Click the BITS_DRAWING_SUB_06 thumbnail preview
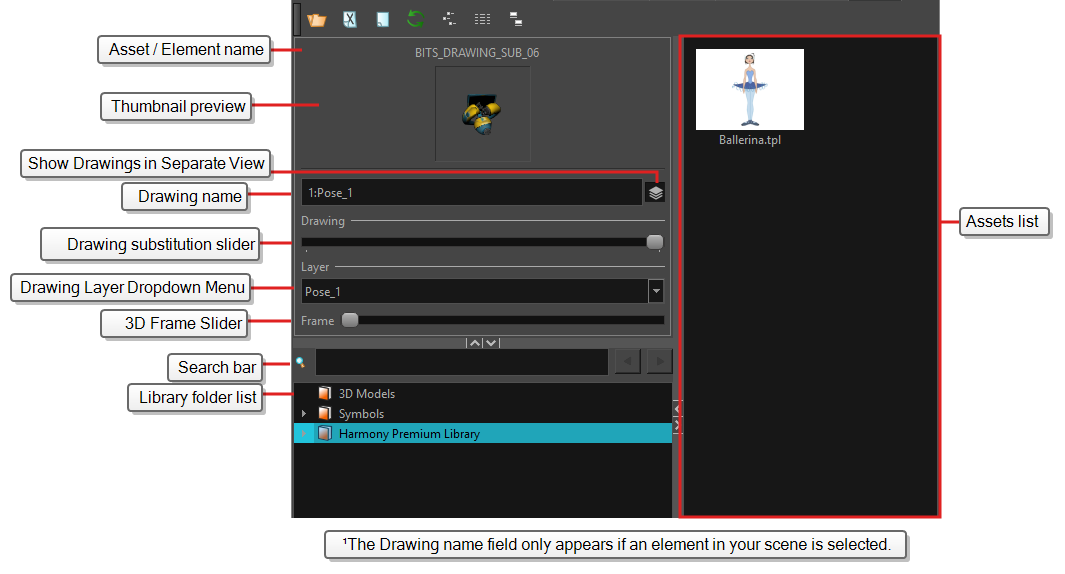The height and width of the screenshot is (574, 1065). (x=482, y=113)
